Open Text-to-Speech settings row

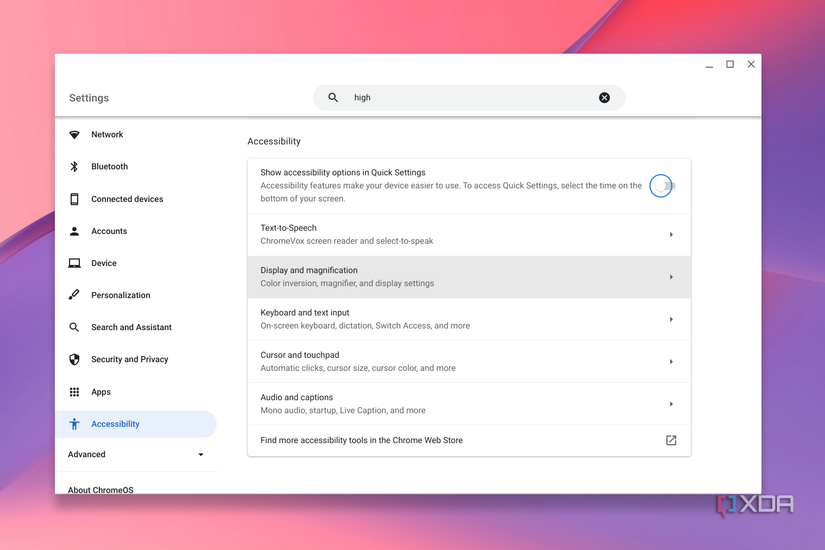[469, 235]
